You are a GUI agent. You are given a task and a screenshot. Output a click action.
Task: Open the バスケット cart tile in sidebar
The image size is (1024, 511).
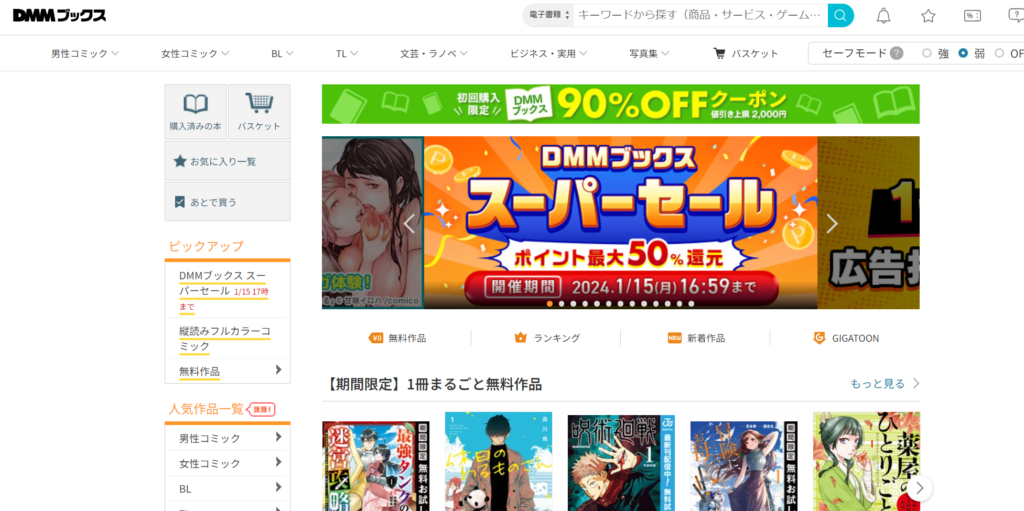click(x=259, y=111)
